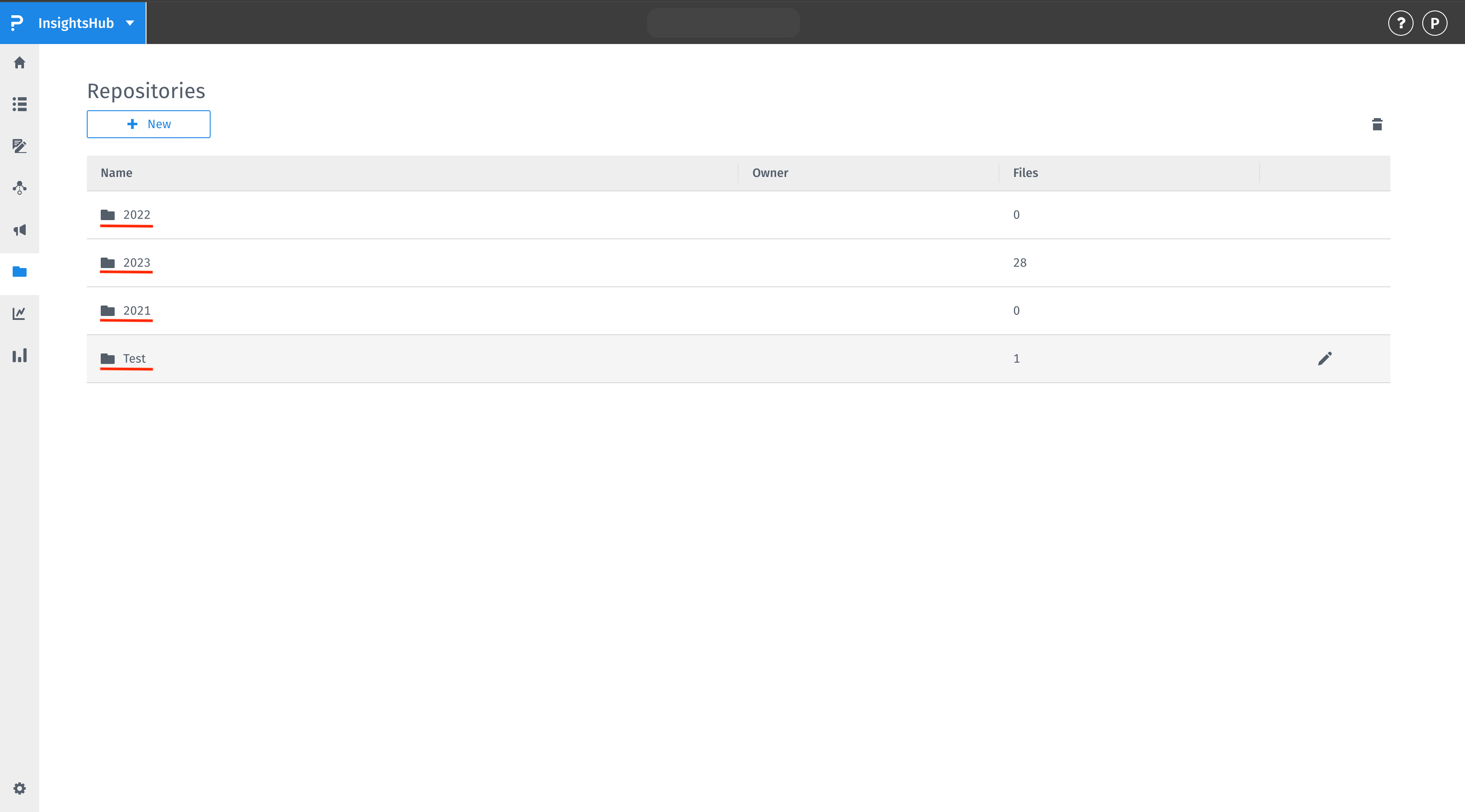This screenshot has height=812, width=1465.
Task: Edit the Test repository with pencil icon
Action: tap(1325, 358)
